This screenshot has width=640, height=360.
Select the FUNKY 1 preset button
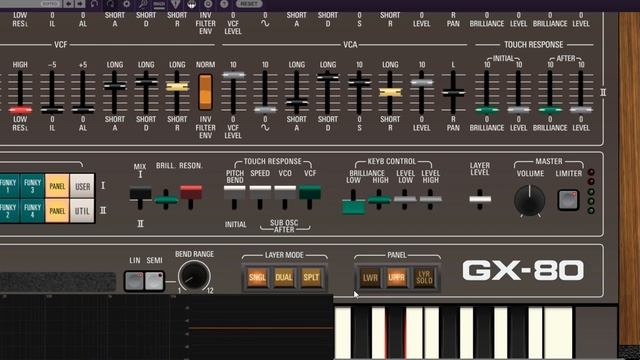coord(9,186)
